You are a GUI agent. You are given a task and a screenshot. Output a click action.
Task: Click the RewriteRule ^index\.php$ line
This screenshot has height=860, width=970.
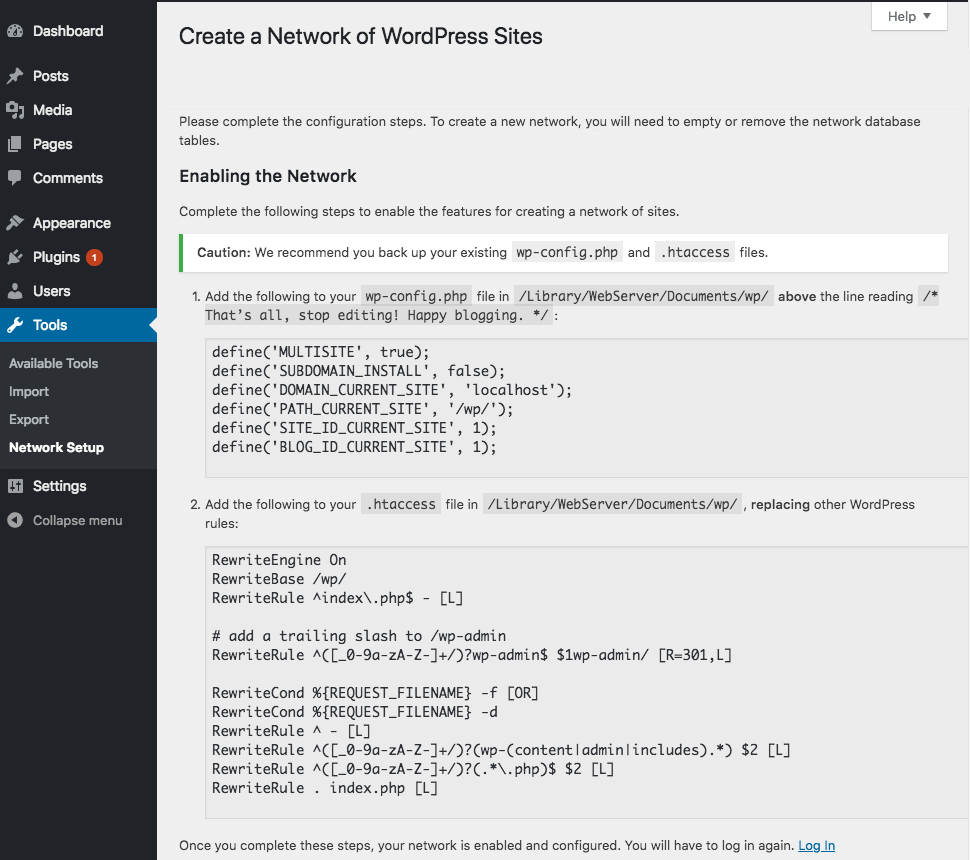coord(338,598)
